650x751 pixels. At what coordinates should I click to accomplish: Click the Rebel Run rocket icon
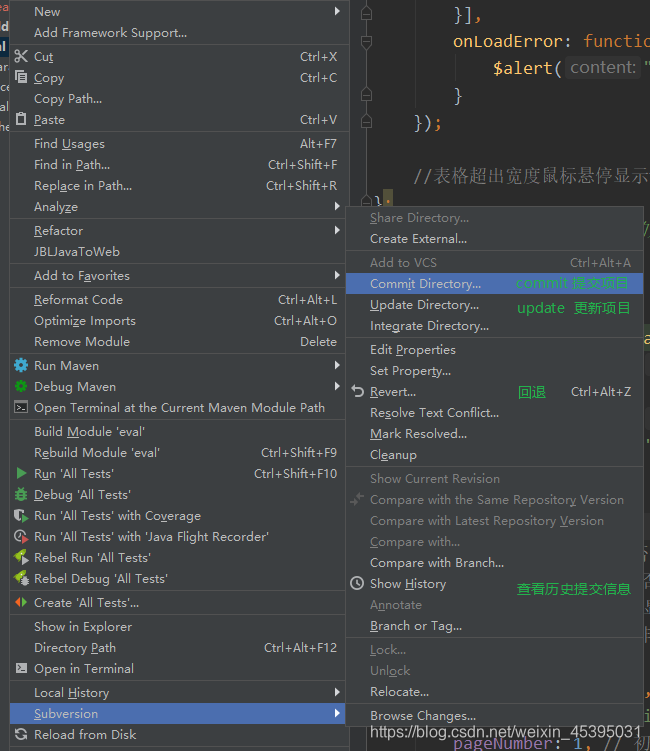pos(21,557)
